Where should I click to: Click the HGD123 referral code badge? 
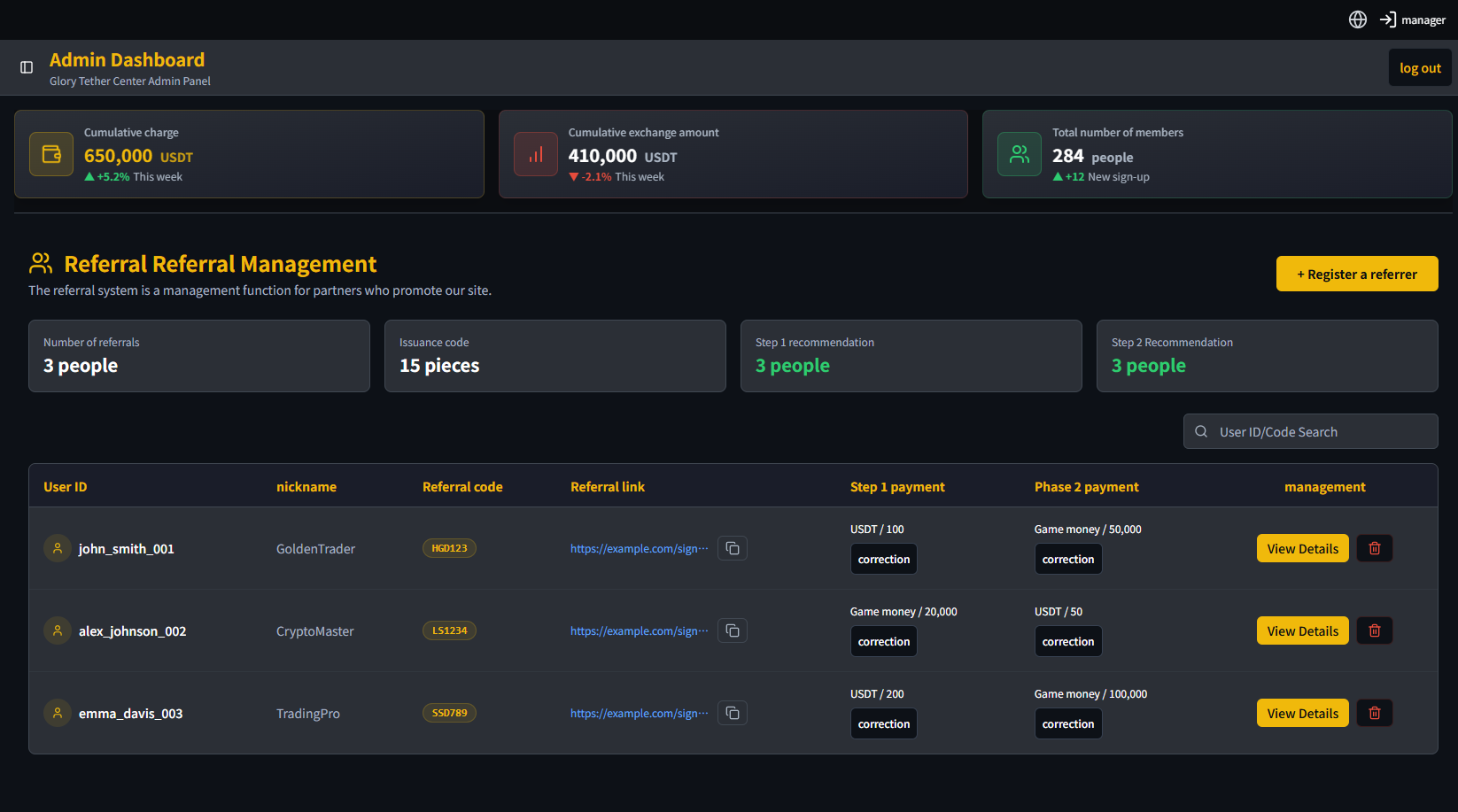point(449,548)
